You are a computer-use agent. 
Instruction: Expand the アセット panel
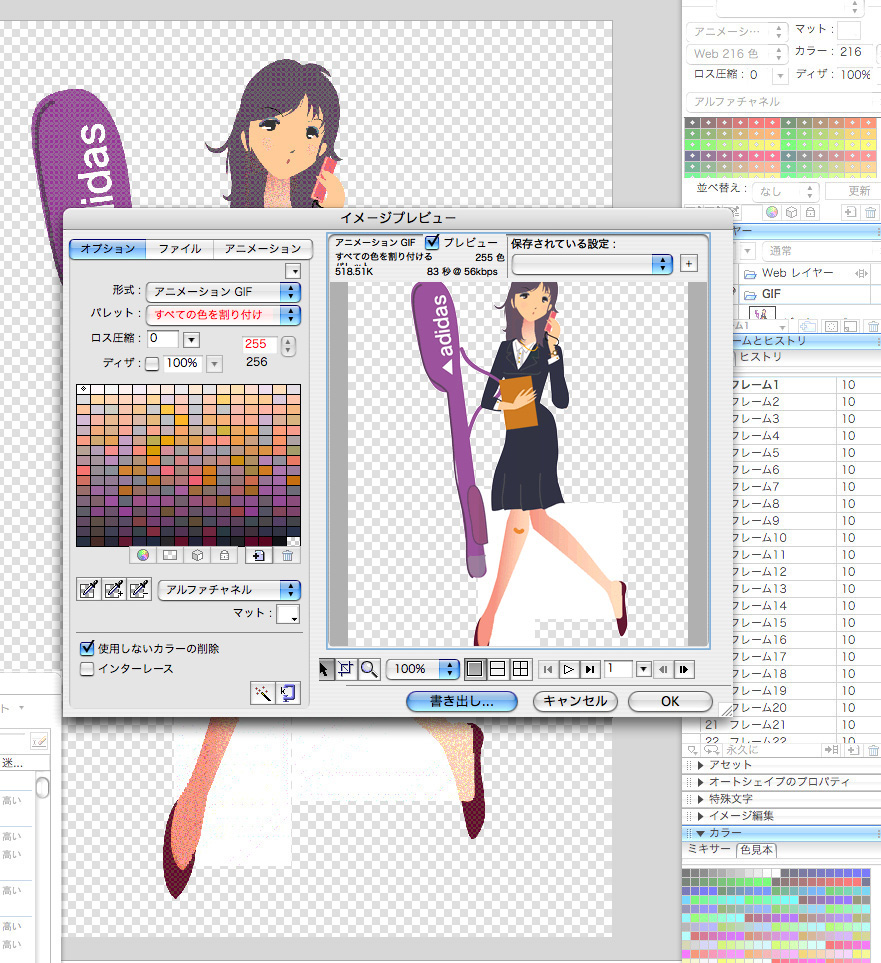[700, 765]
